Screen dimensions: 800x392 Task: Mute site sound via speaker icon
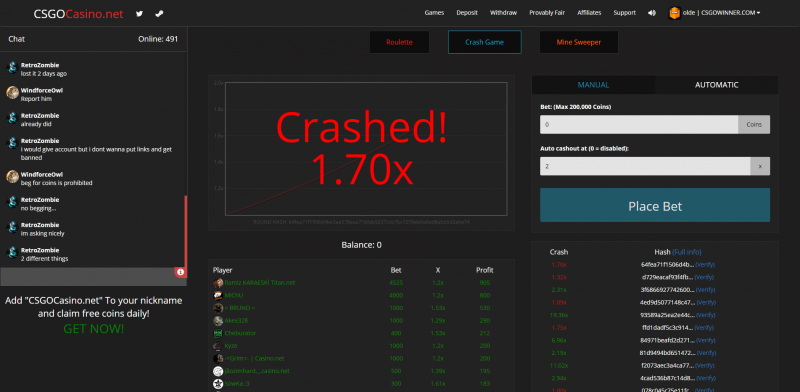click(x=652, y=13)
